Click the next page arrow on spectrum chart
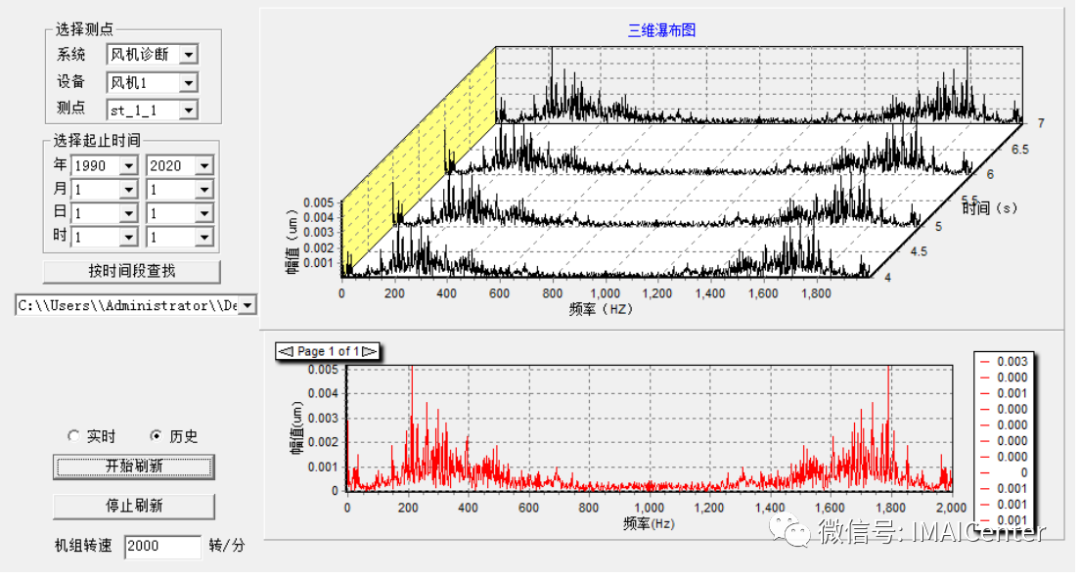Screen dimensions: 1080x579 (x=369, y=351)
